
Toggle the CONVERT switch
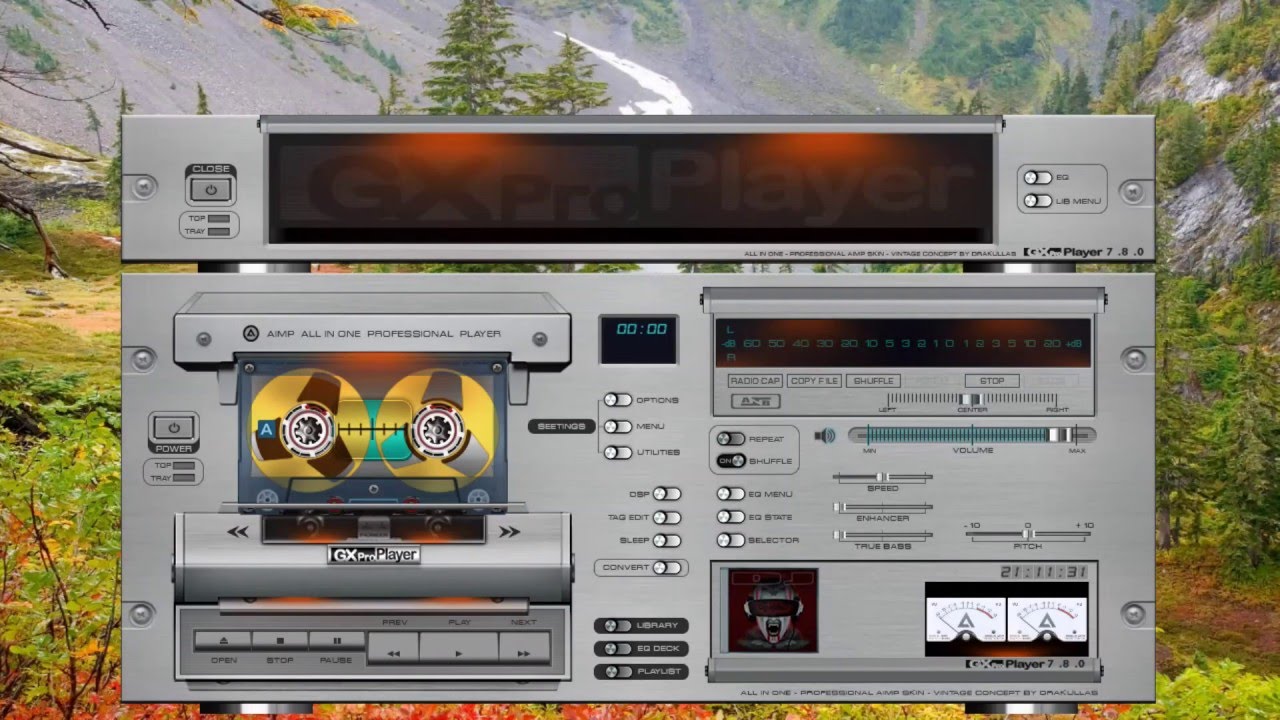(668, 567)
